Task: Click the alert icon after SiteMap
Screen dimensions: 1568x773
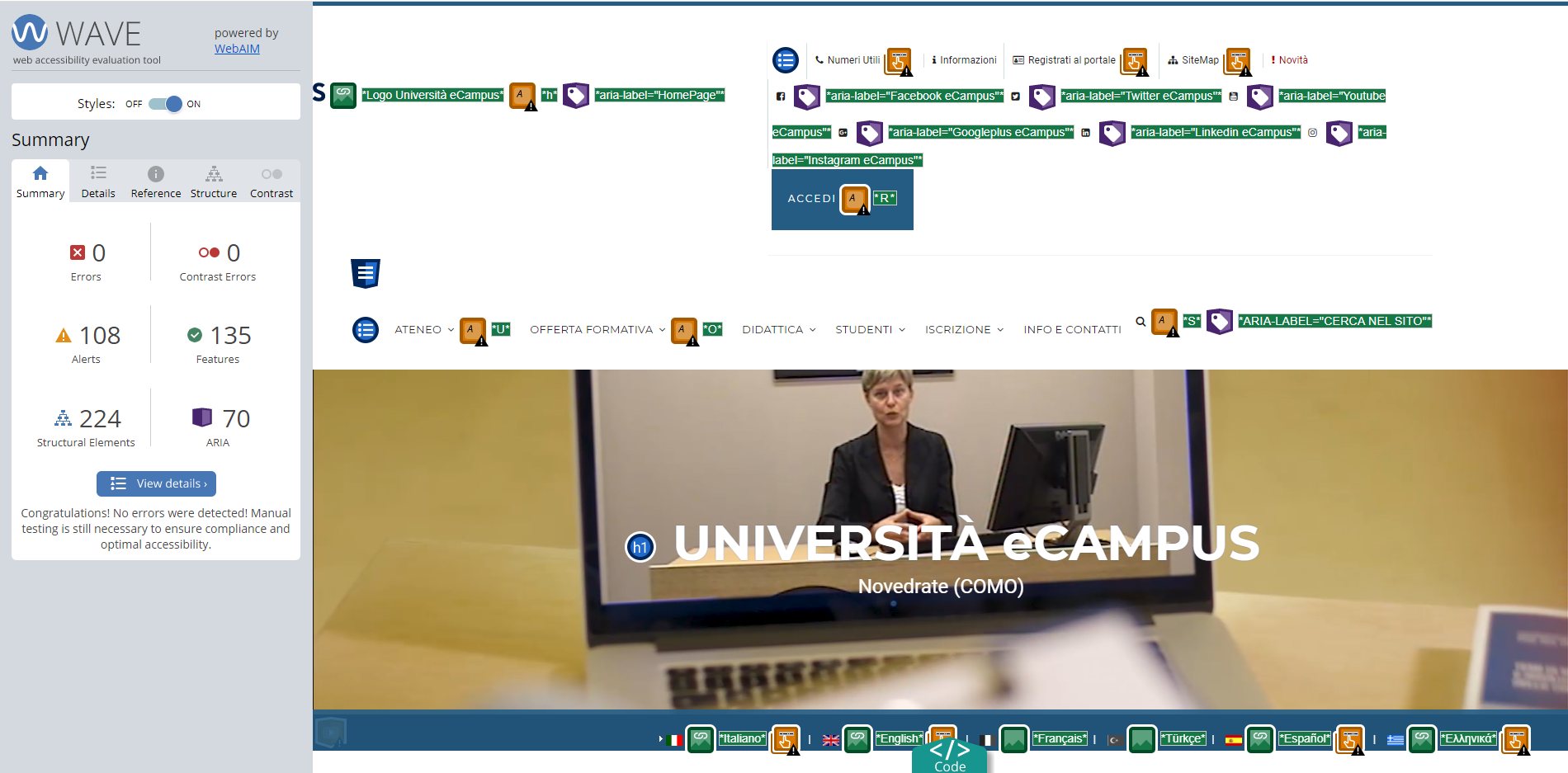Action: (1238, 61)
